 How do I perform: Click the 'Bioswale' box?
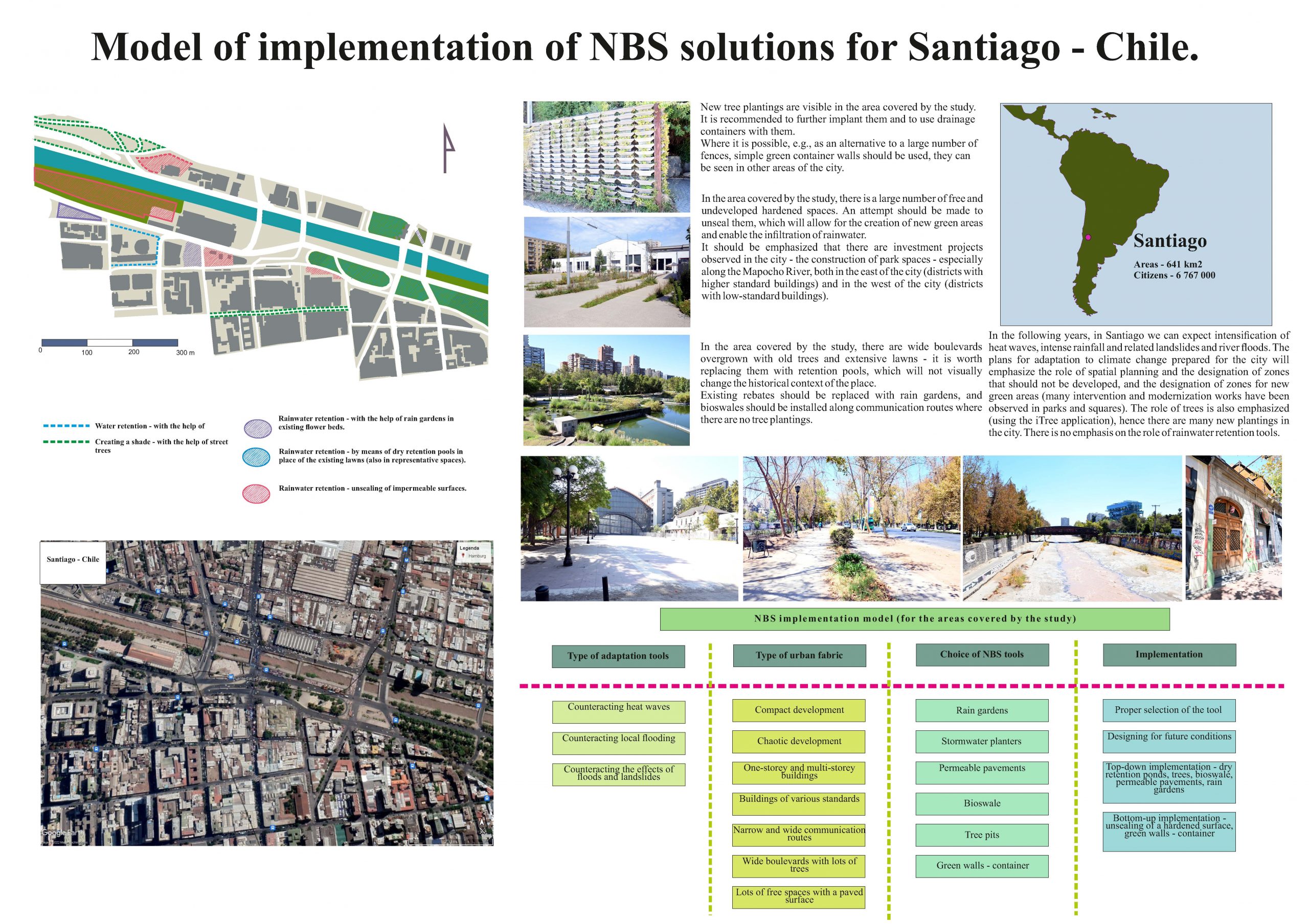[x=982, y=804]
